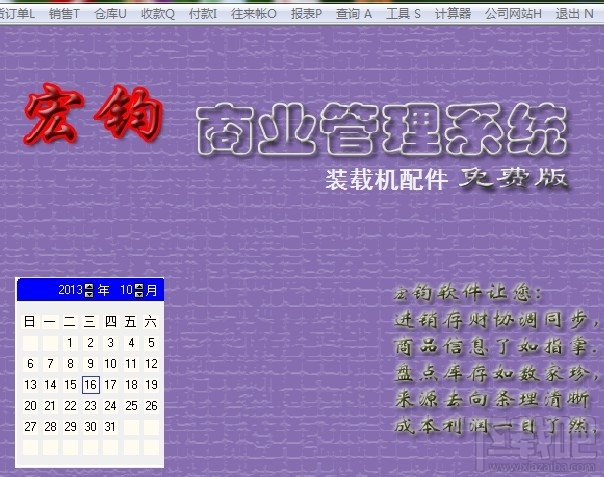This screenshot has width=604, height=477.
Task: Select day 19 in calendar
Action: 151,385
